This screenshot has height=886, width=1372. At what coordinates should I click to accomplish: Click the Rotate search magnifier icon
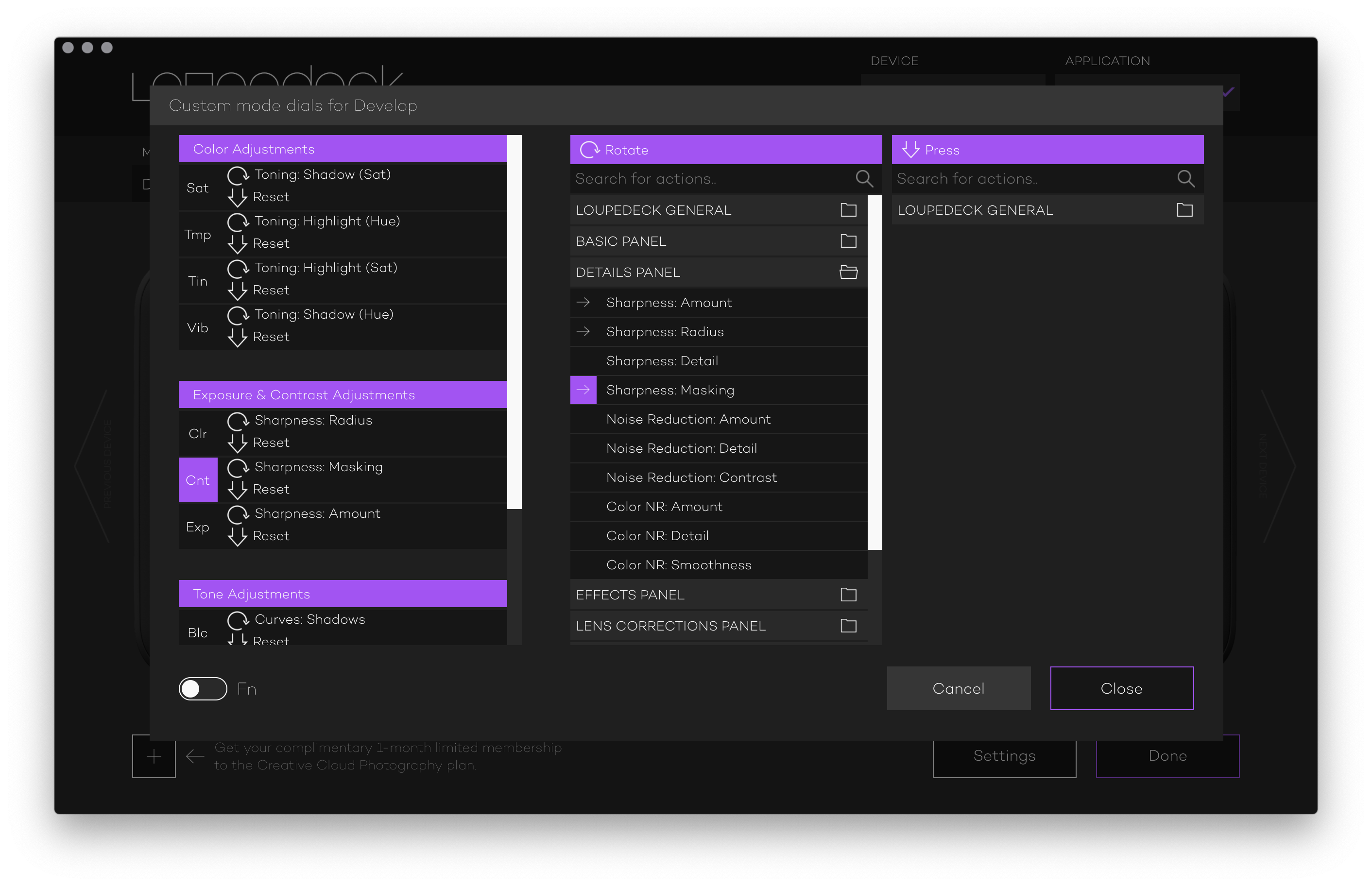[x=863, y=179]
